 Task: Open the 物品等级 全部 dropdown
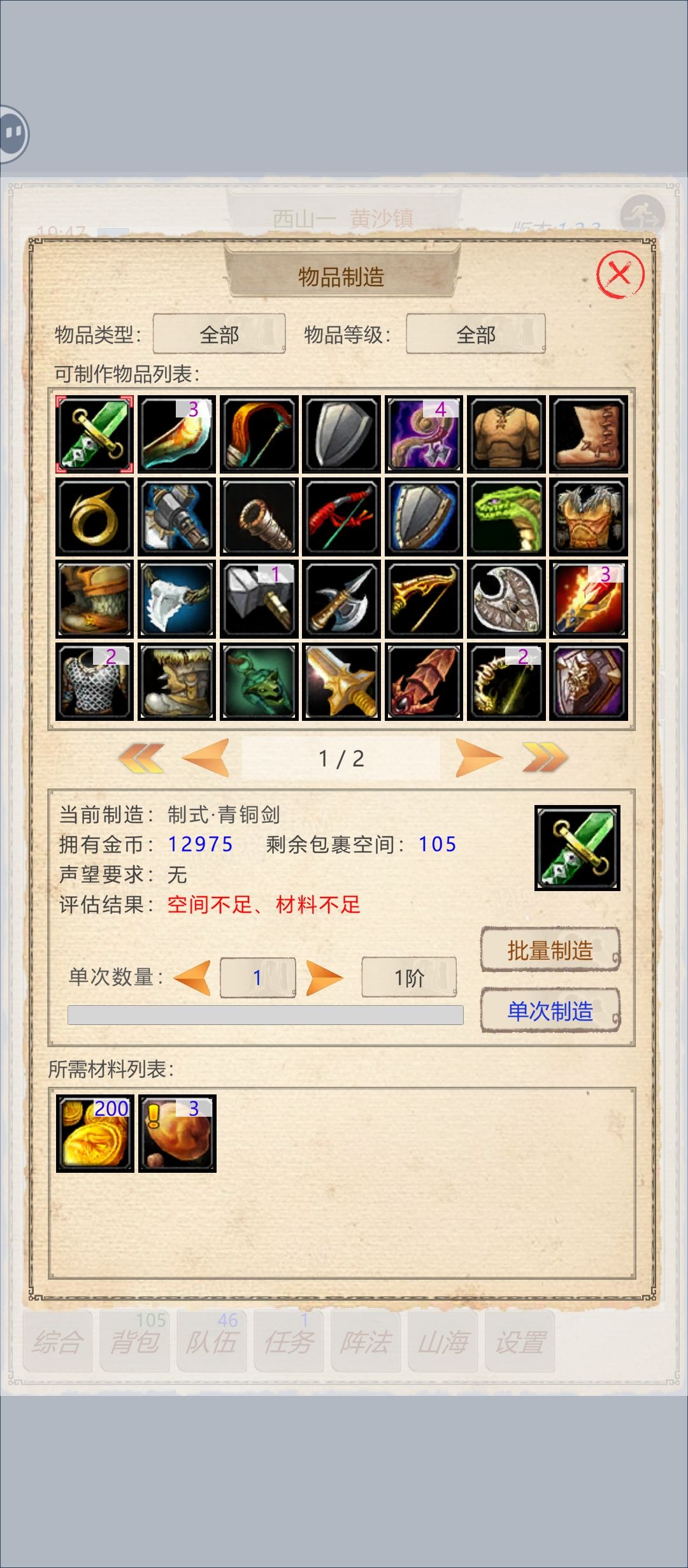[476, 333]
